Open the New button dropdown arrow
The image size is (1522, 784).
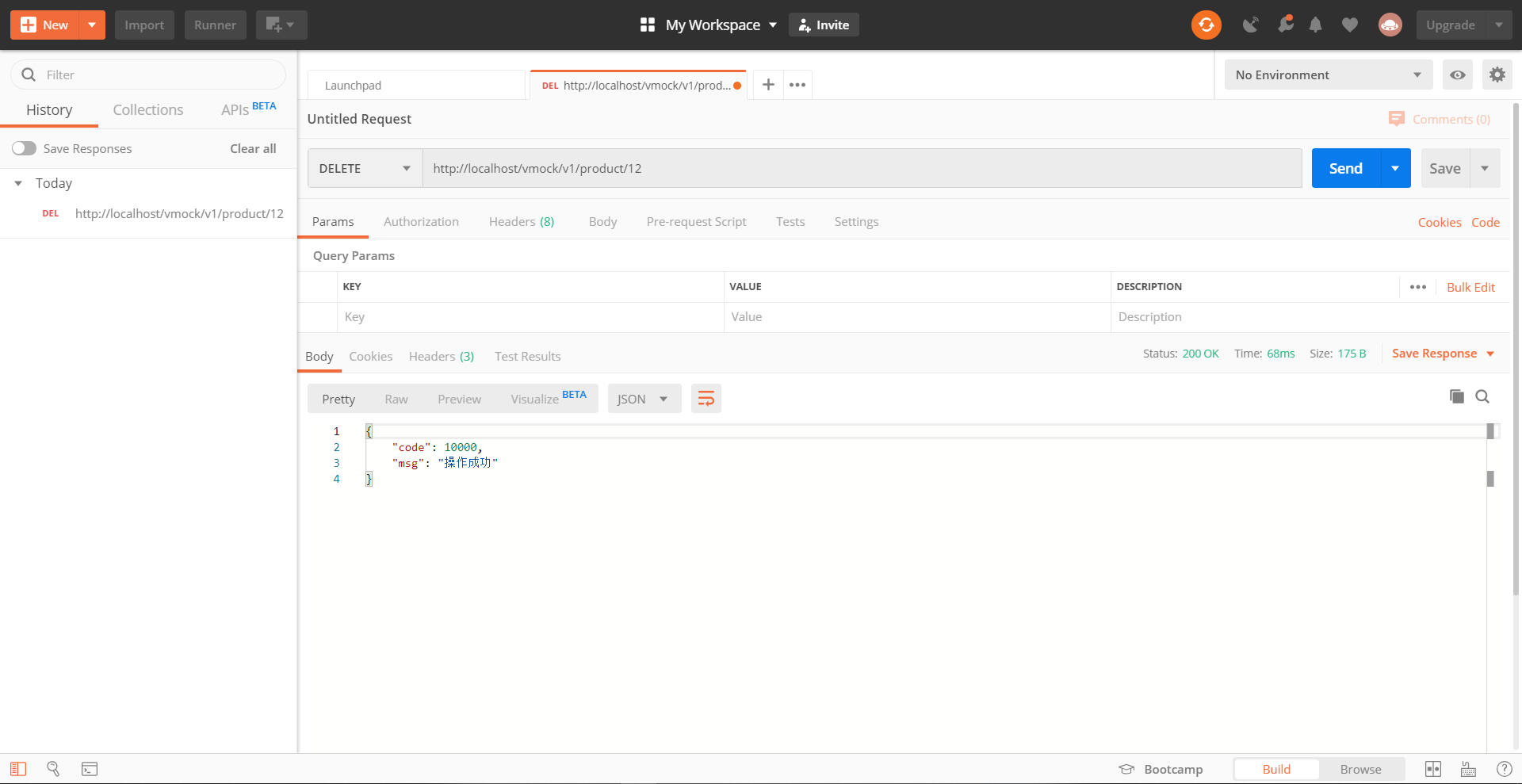[92, 25]
